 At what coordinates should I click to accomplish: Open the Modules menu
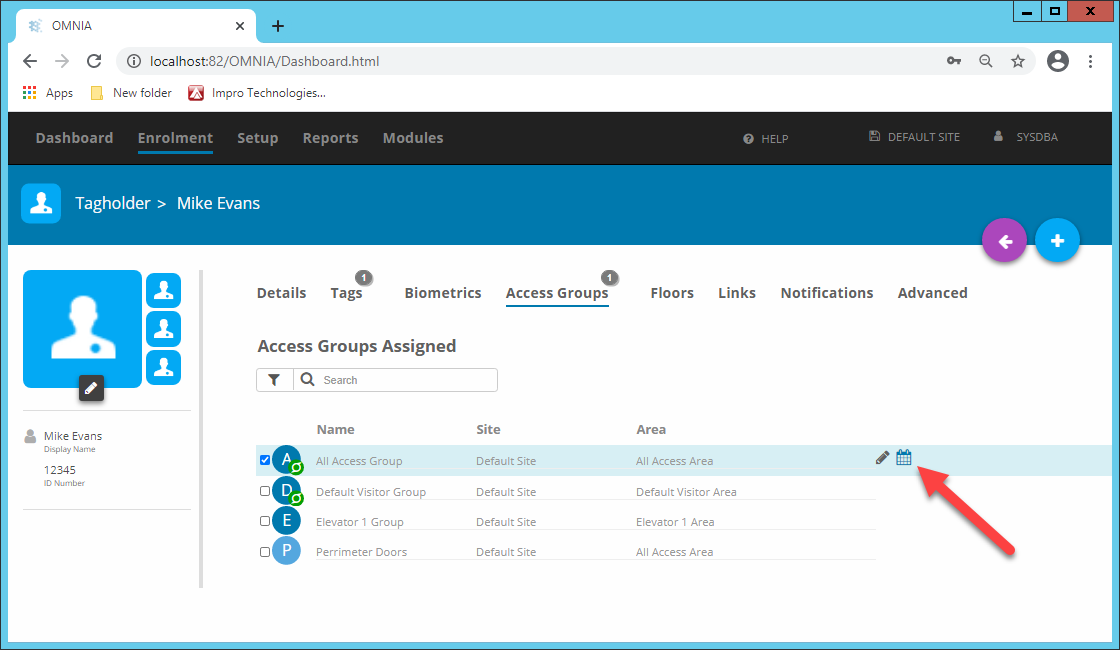click(x=413, y=138)
